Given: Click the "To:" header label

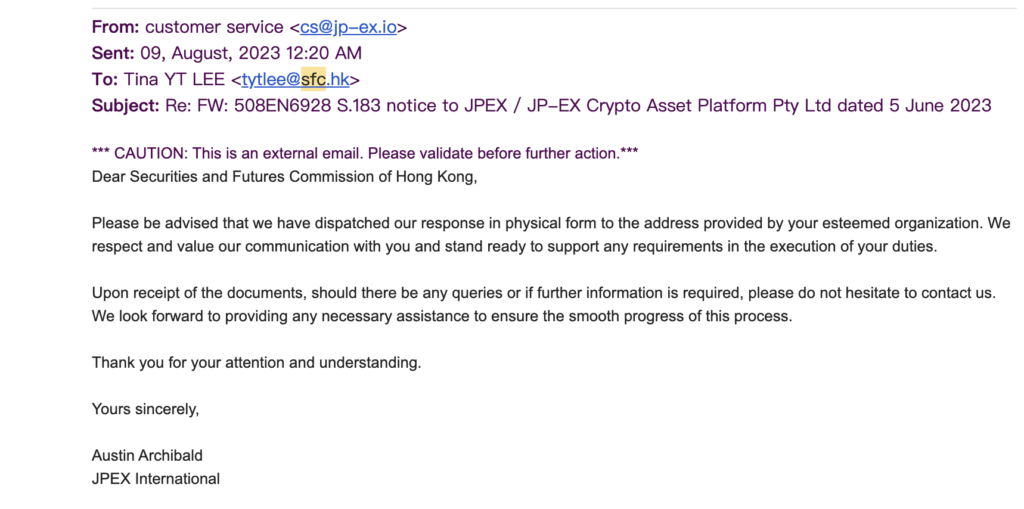Looking at the screenshot, I should (x=105, y=79).
